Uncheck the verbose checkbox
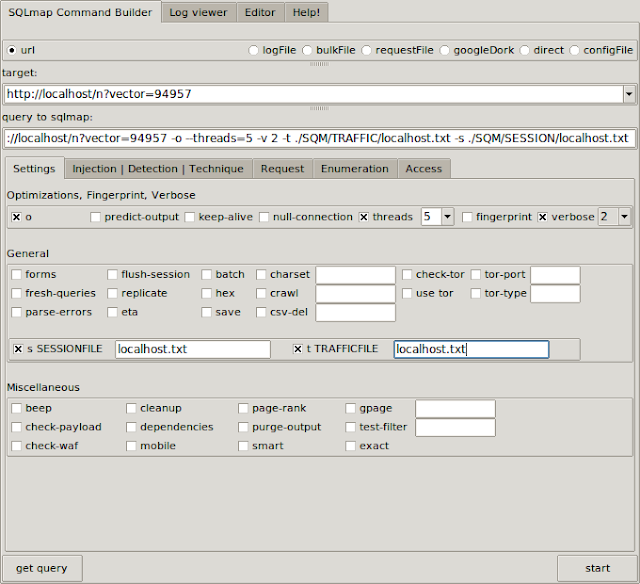This screenshot has width=640, height=584. click(542, 217)
